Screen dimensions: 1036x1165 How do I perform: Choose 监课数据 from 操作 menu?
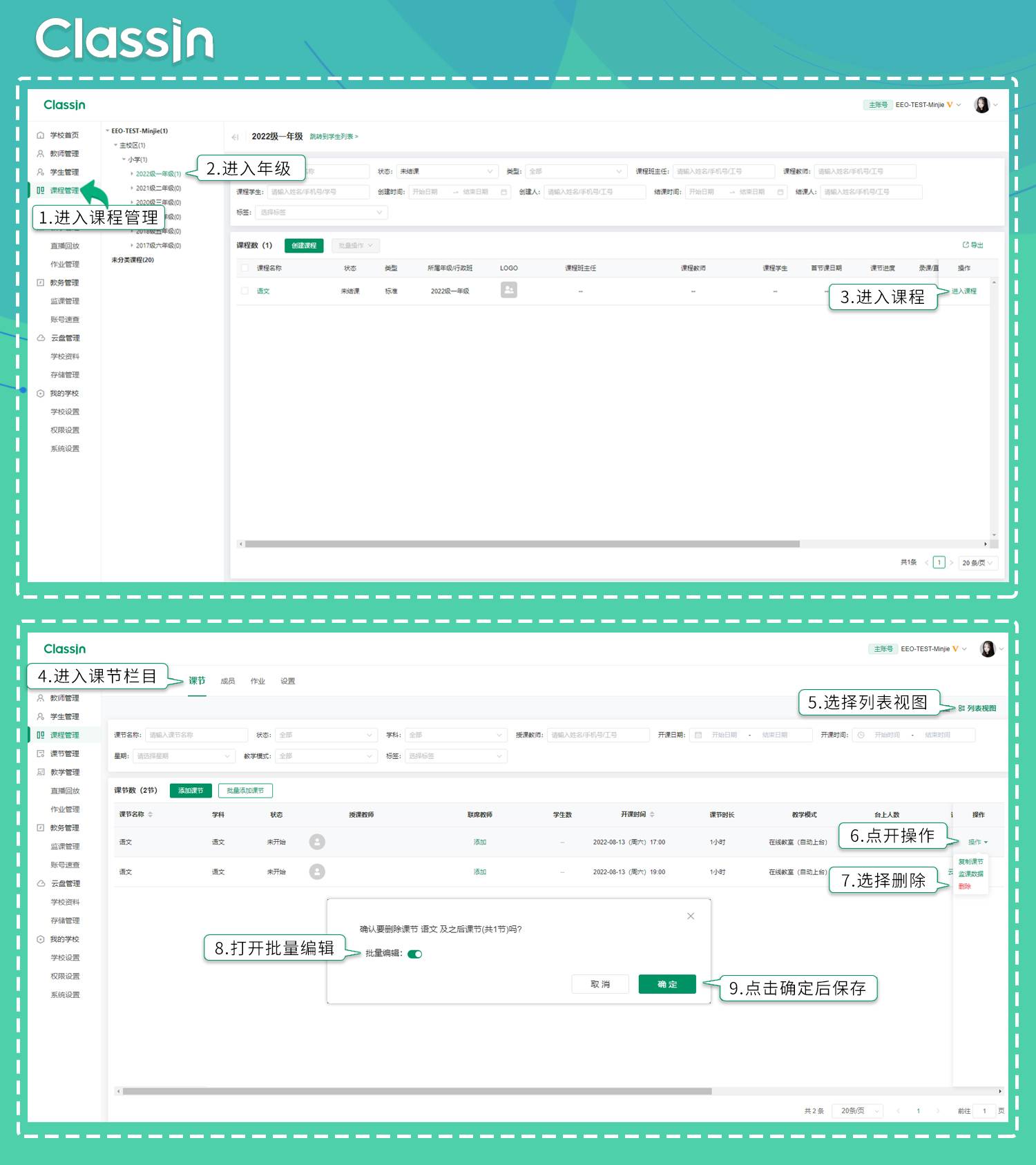[970, 874]
